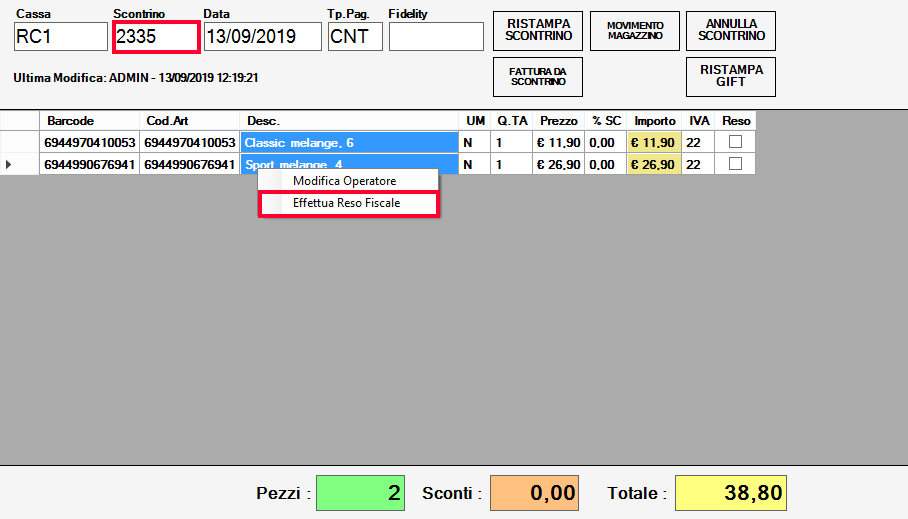Click Fattura da Scontrino button
The height and width of the screenshot is (519, 908).
[x=538, y=76]
